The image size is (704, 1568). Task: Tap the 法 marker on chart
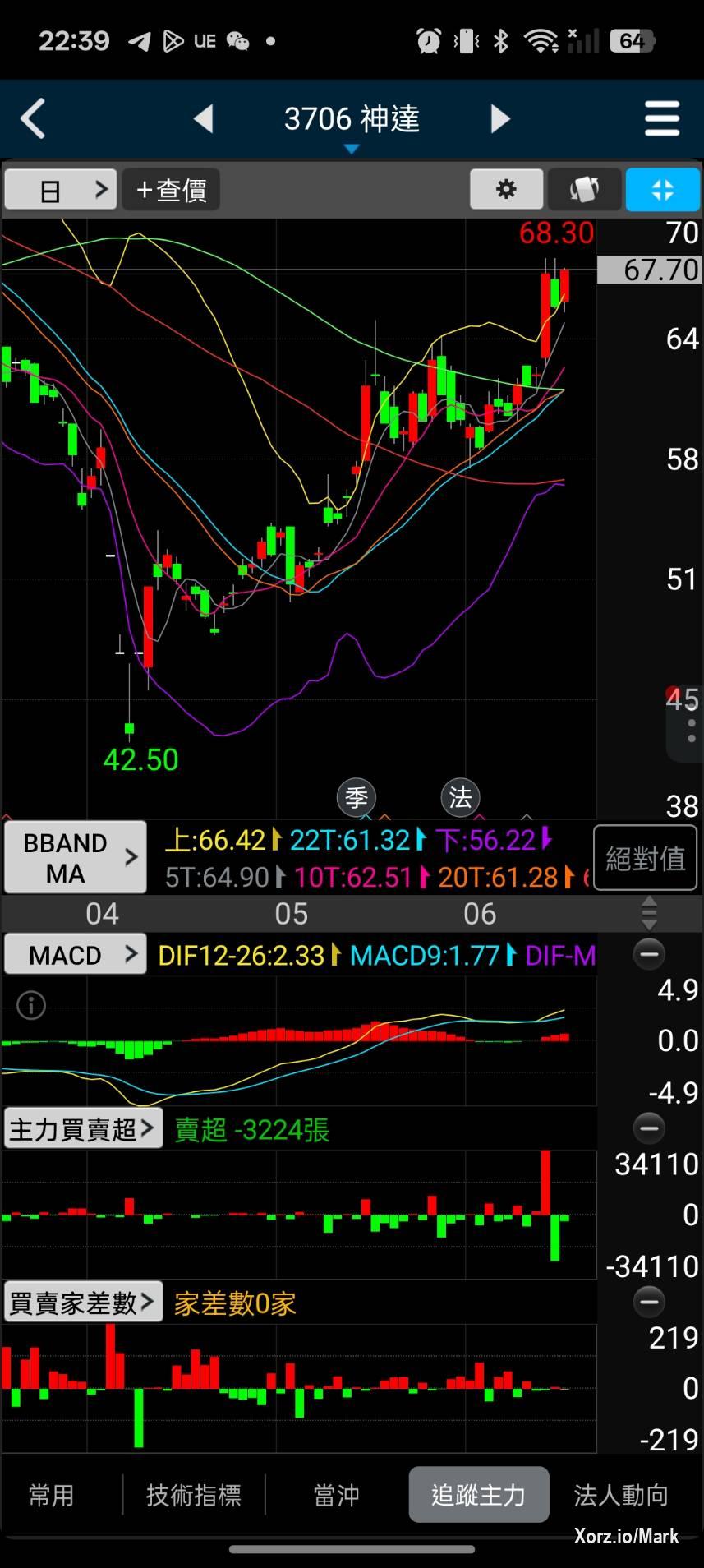460,797
